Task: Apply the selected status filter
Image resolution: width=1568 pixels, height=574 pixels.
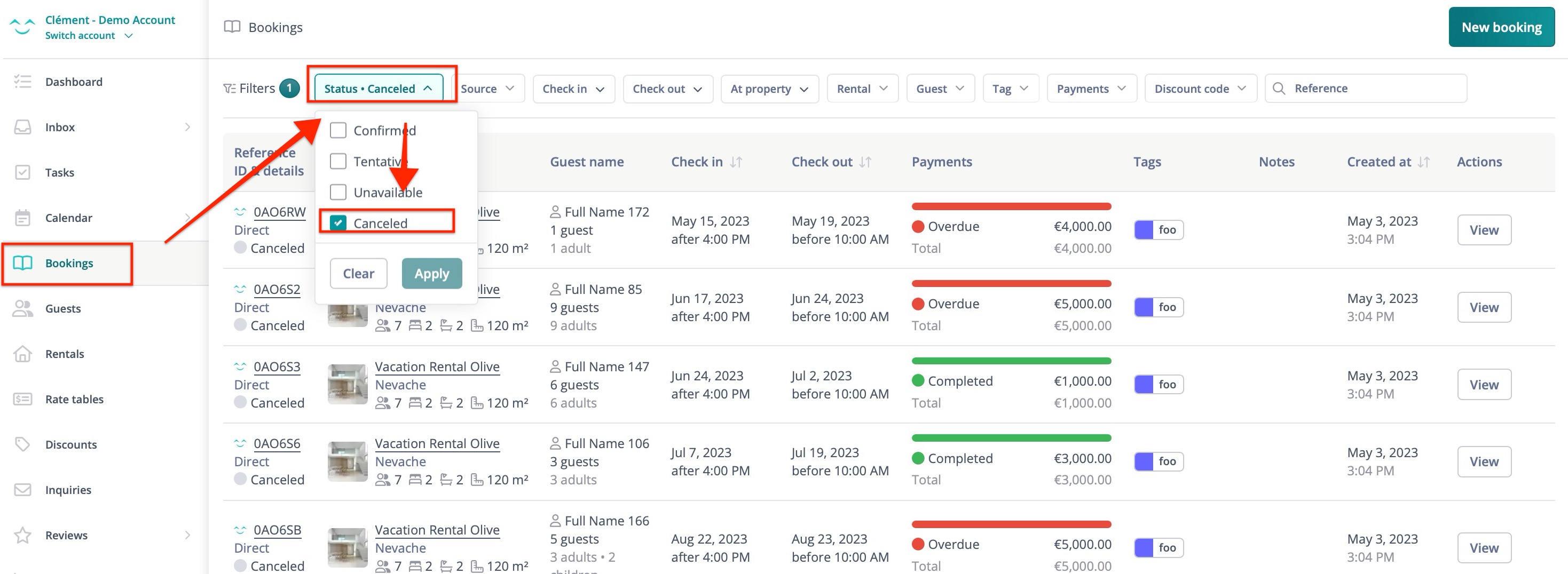Action: pyautogui.click(x=431, y=274)
